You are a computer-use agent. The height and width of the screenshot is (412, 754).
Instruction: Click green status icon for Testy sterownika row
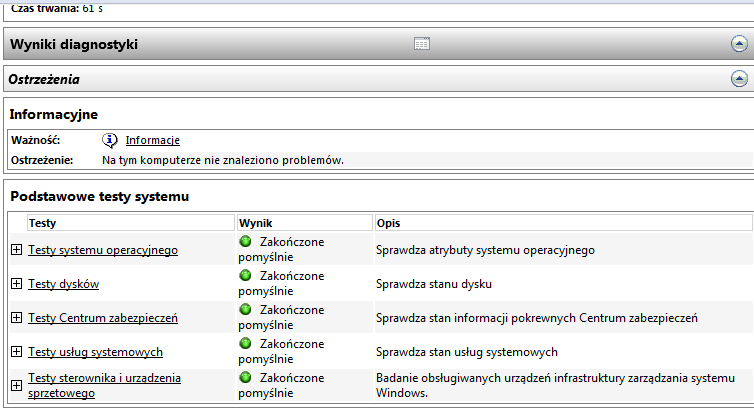click(245, 378)
